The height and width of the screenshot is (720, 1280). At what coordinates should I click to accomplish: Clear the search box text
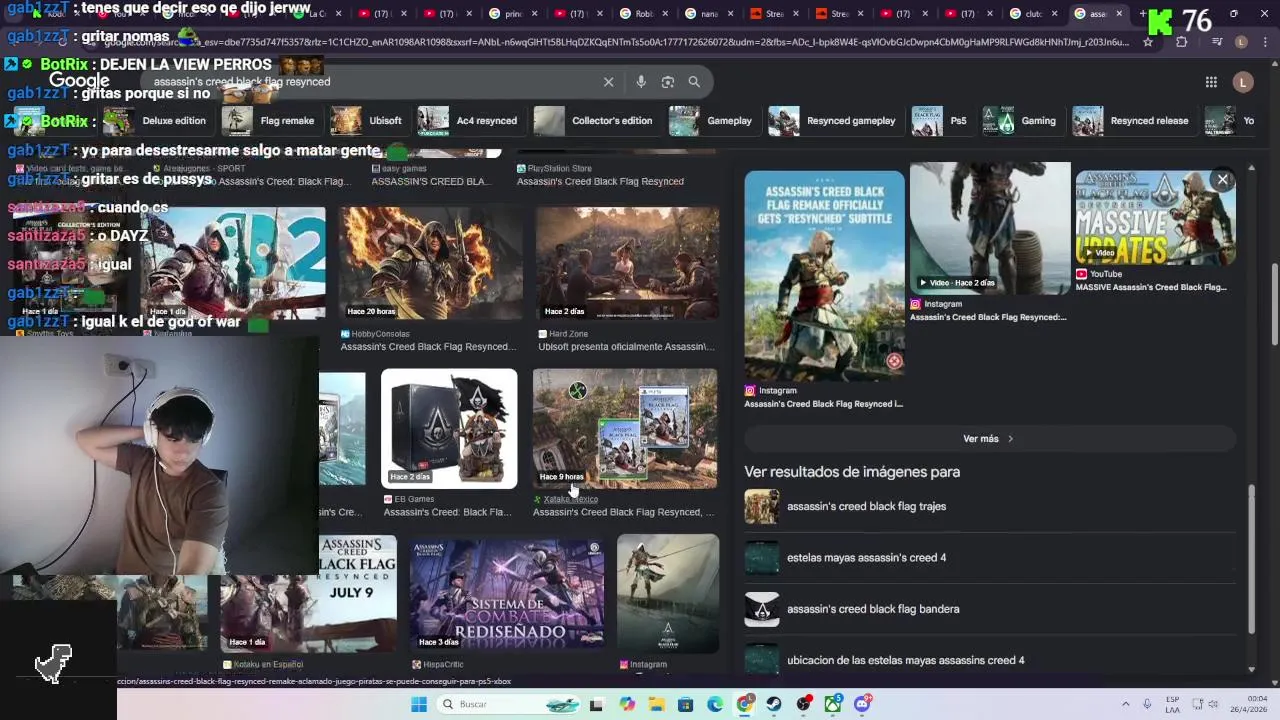[x=608, y=82]
